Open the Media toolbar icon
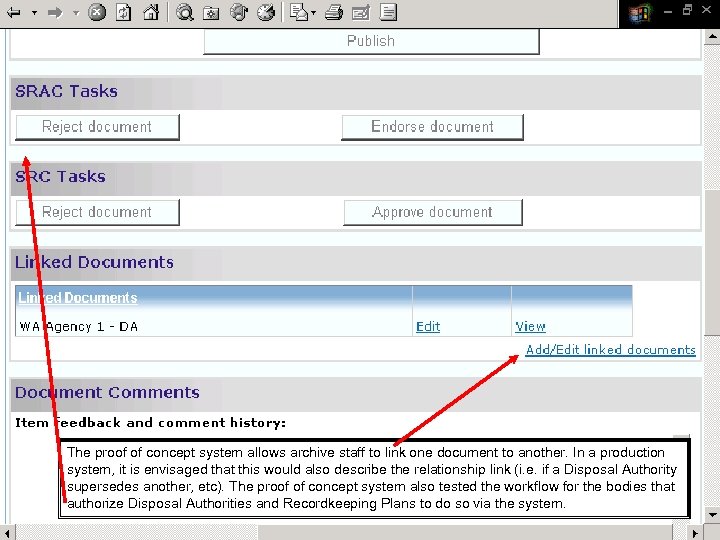This screenshot has height=540, width=720. [x=239, y=12]
